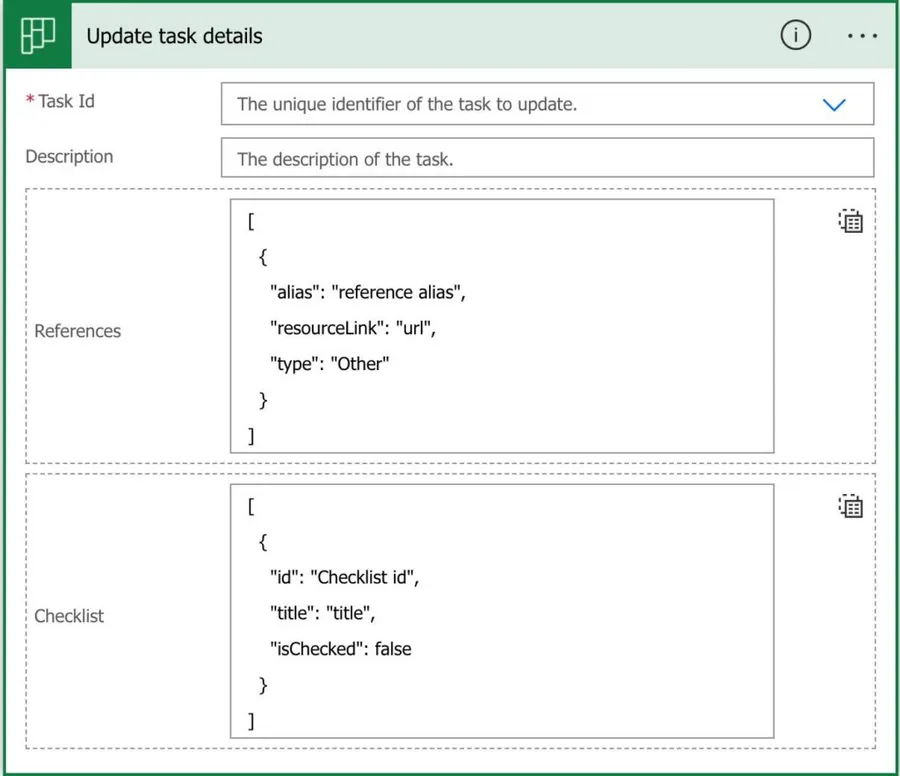The image size is (900, 776).
Task: Click the Description input field
Action: pos(546,158)
